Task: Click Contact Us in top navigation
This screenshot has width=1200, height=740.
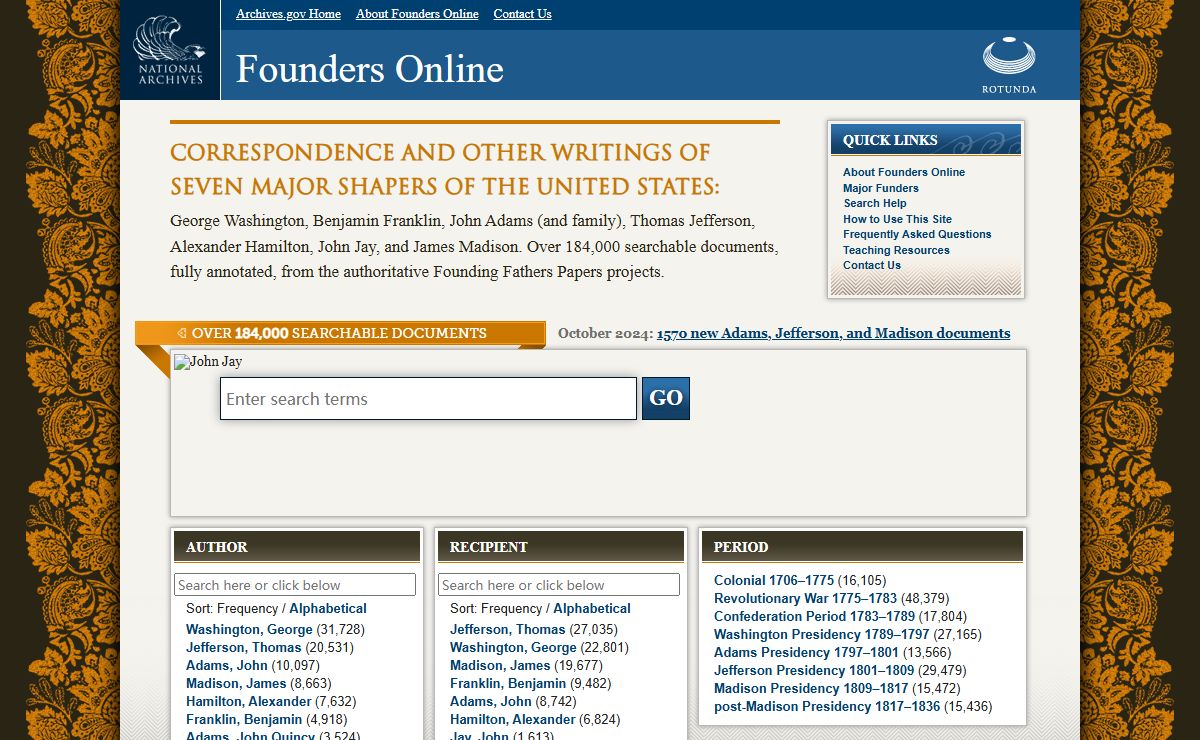Action: [x=522, y=14]
